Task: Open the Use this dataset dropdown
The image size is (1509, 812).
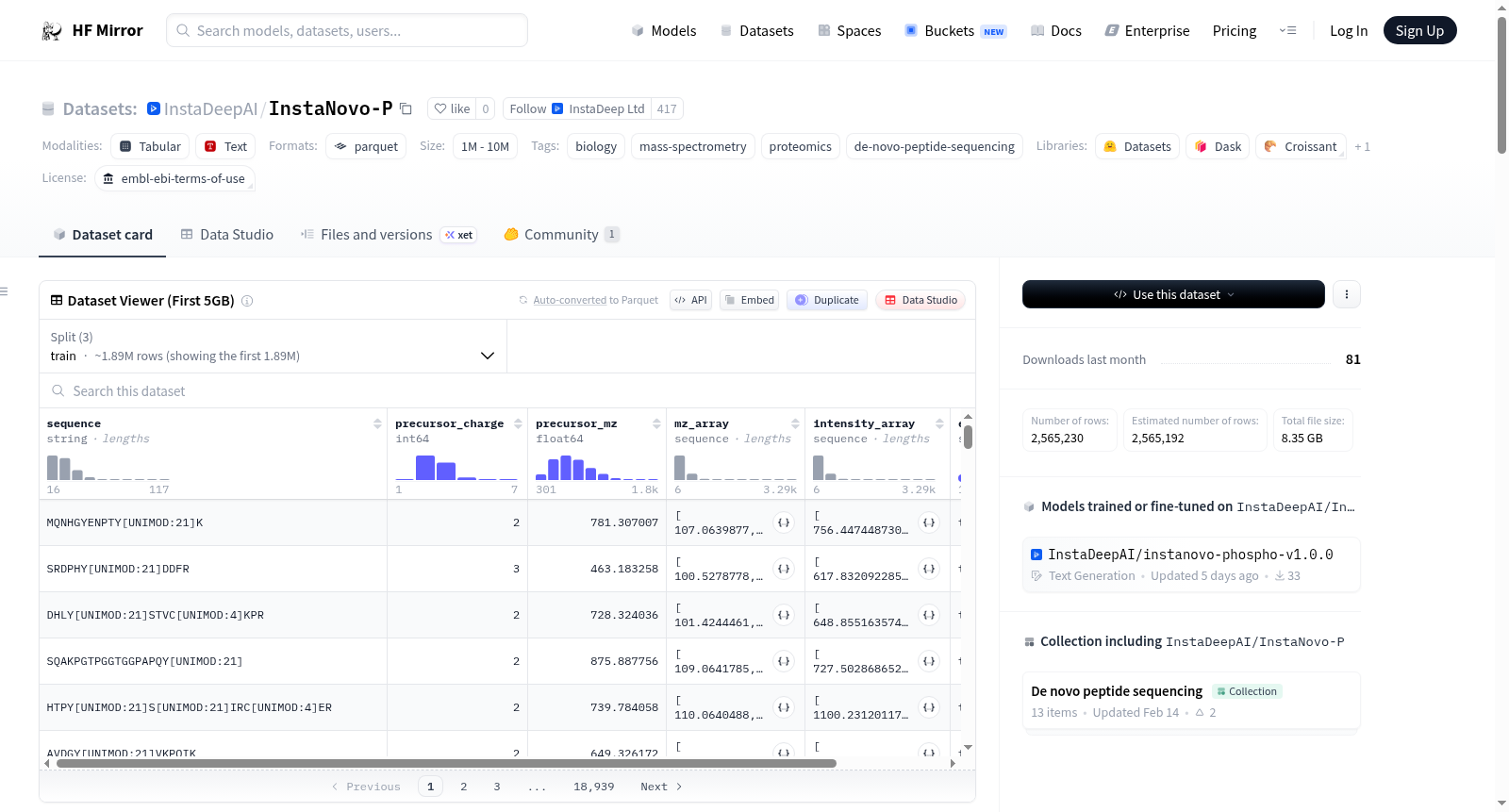Action: [1173, 294]
